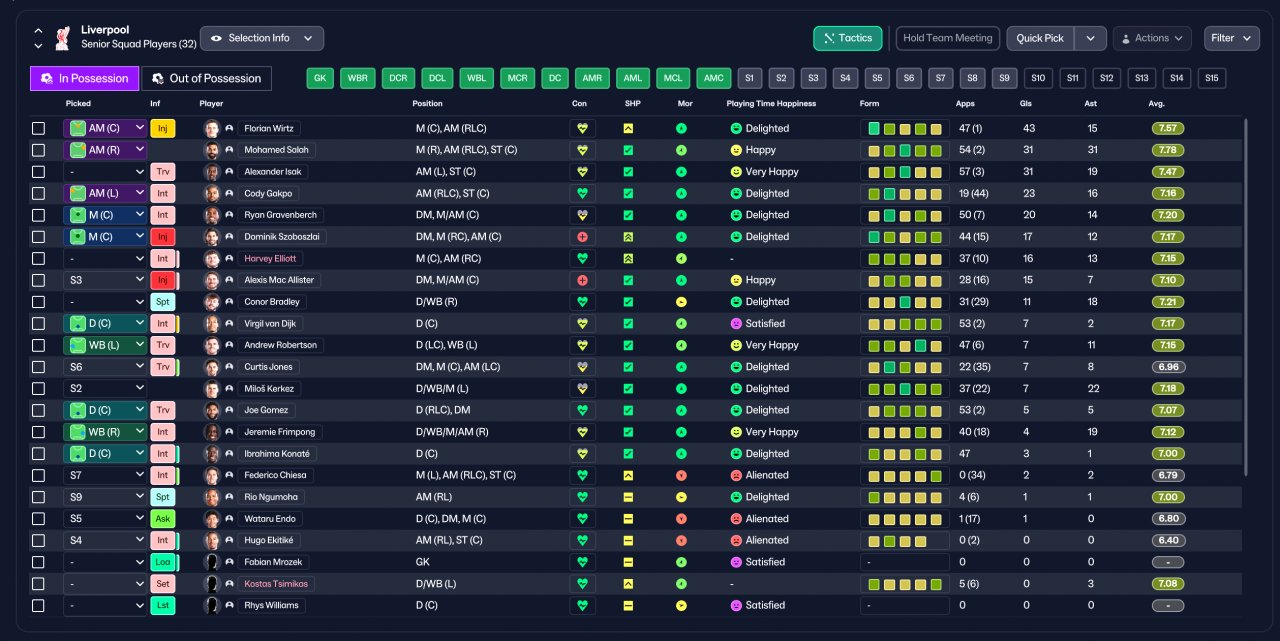Click the Liverpool club crest icon

64,38
